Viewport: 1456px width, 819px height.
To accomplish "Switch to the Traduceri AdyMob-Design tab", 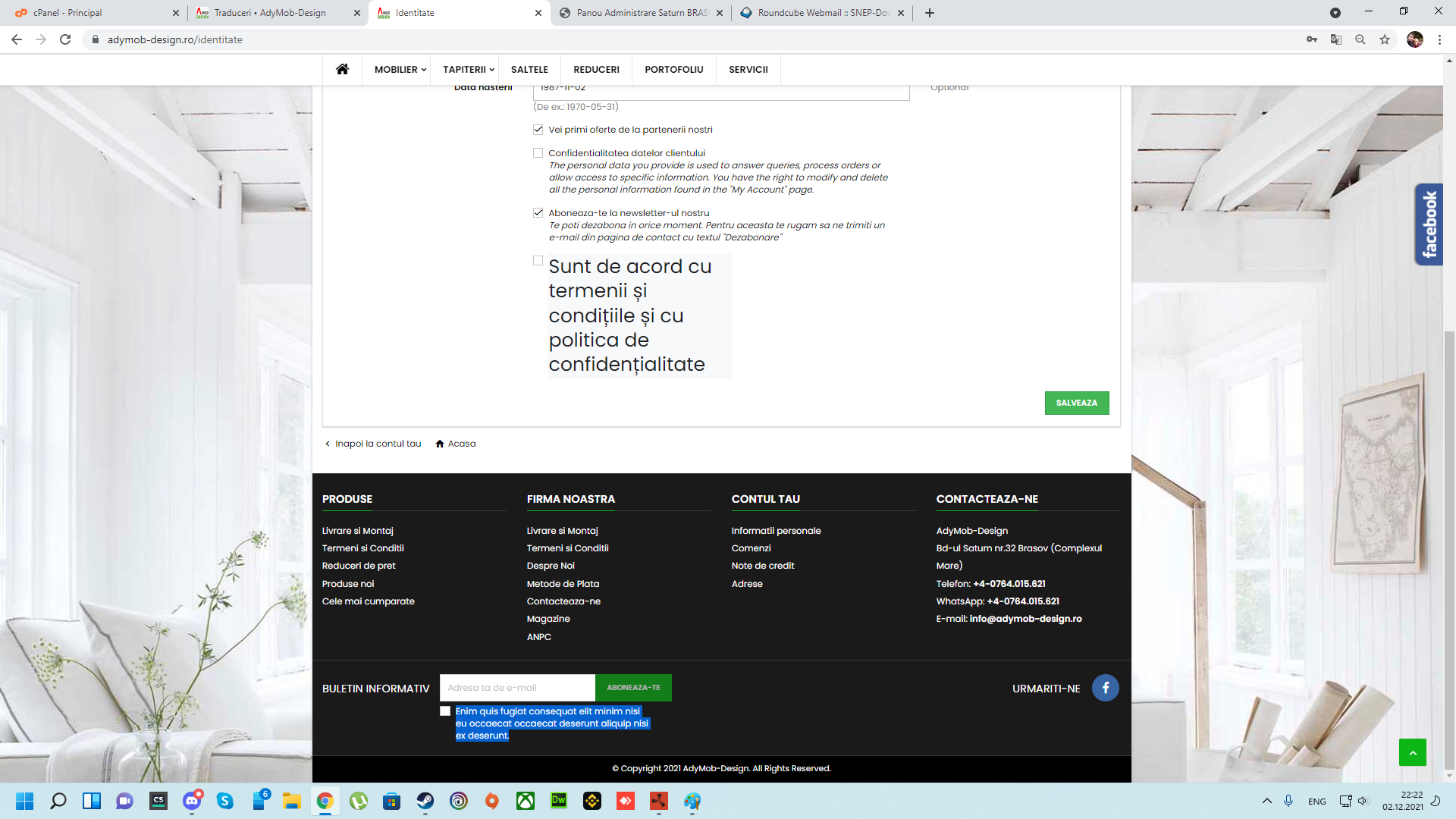I will coord(269,13).
